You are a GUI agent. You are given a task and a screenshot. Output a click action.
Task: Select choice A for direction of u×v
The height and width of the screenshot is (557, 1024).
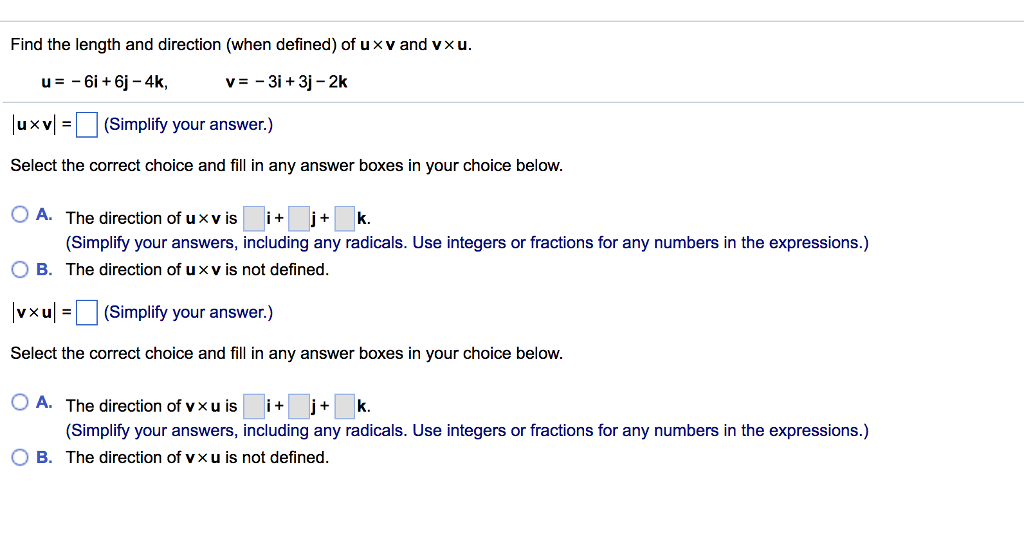[20, 214]
